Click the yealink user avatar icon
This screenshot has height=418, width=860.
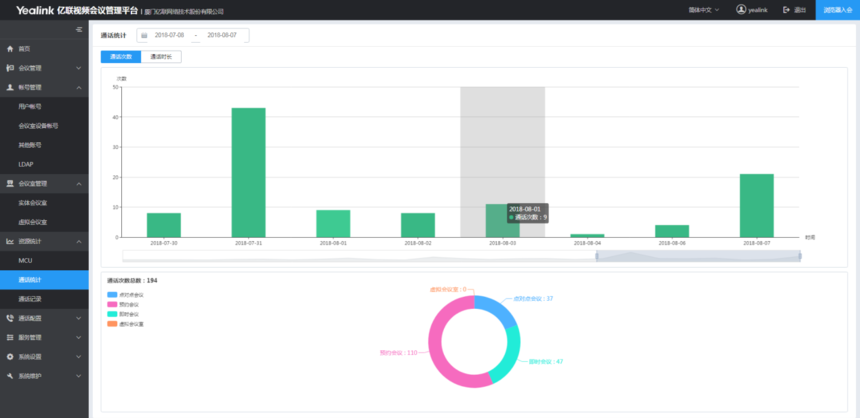(x=741, y=10)
